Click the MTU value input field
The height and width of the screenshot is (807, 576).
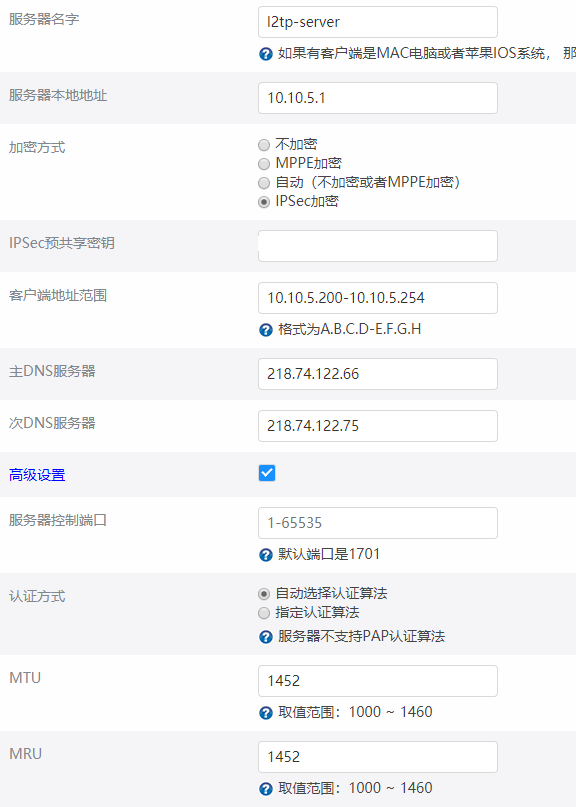tap(378, 681)
